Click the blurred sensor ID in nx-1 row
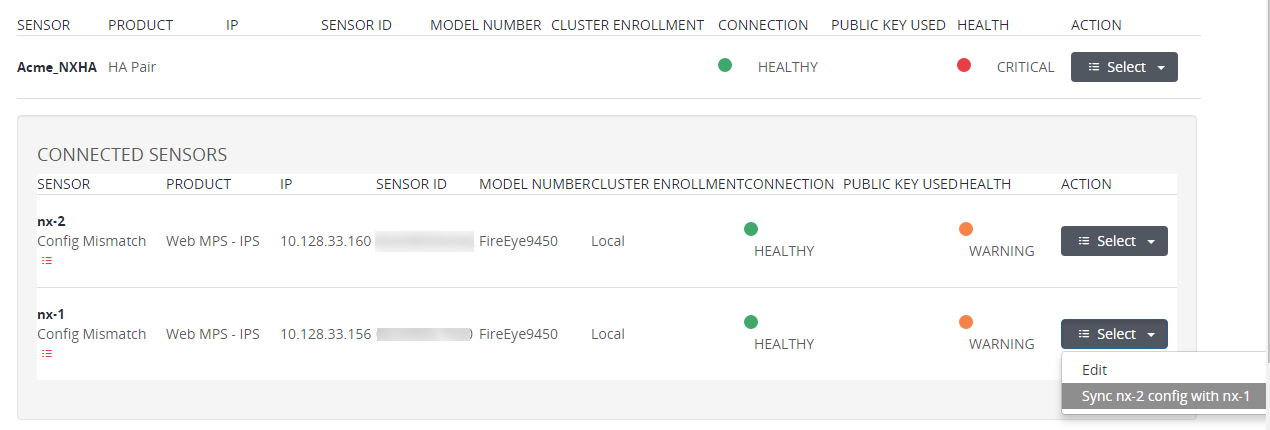Screen dimensions: 1270x430 [424, 334]
